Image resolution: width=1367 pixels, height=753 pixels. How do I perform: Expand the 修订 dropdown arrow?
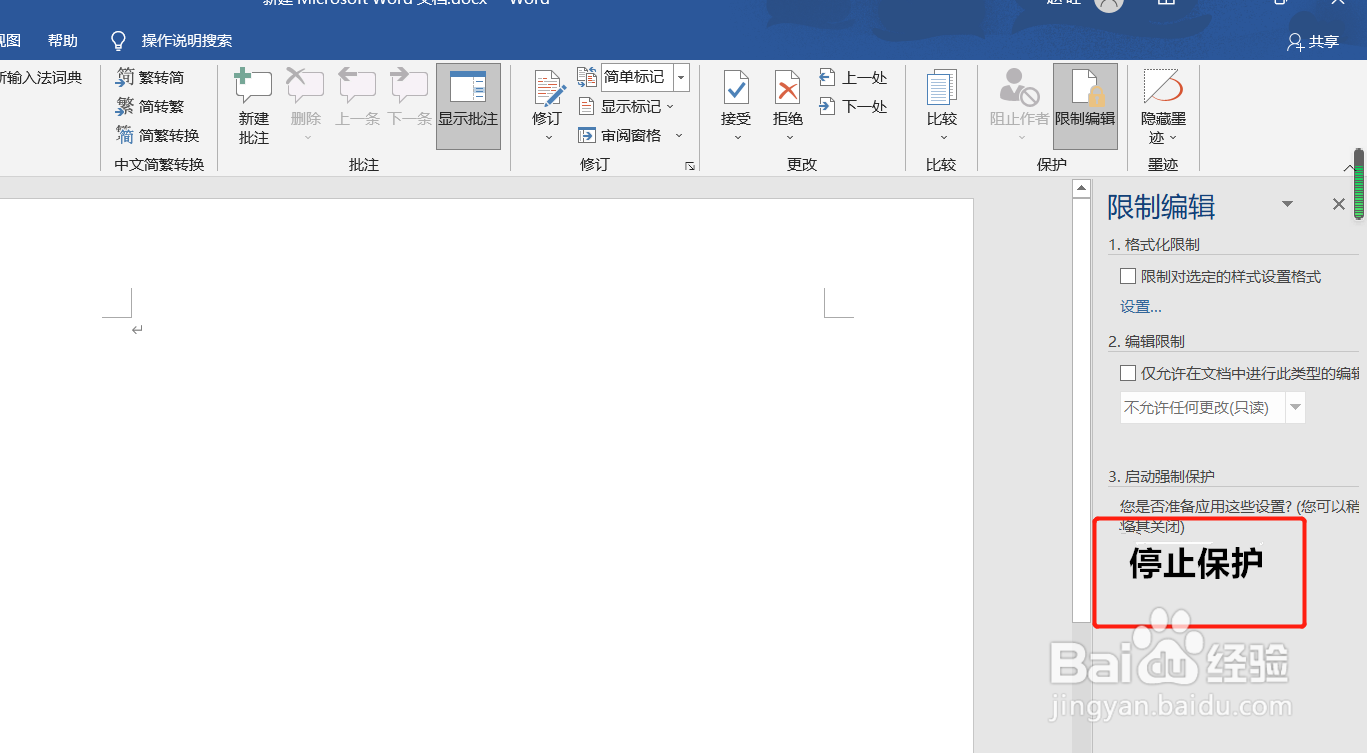(548, 138)
